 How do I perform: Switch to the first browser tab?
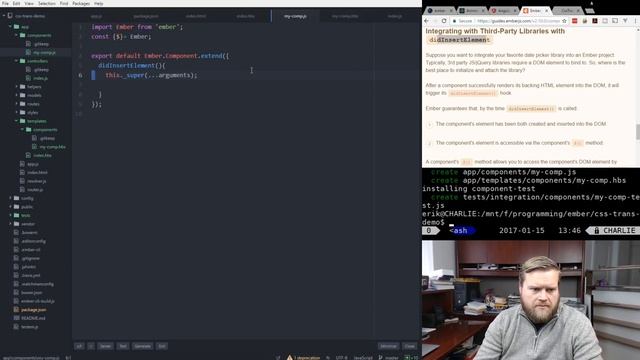point(440,11)
